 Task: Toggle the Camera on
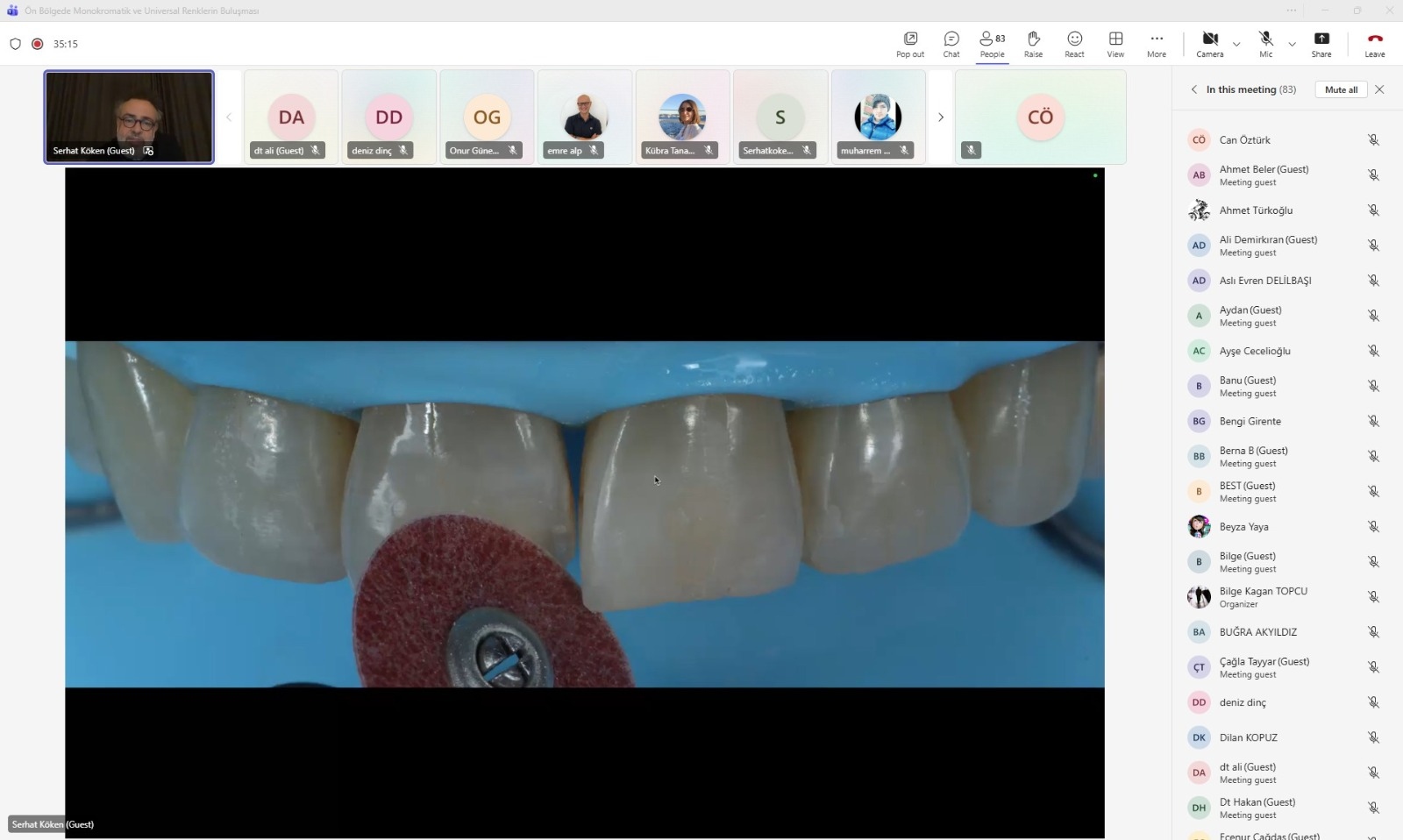pyautogui.click(x=1209, y=44)
